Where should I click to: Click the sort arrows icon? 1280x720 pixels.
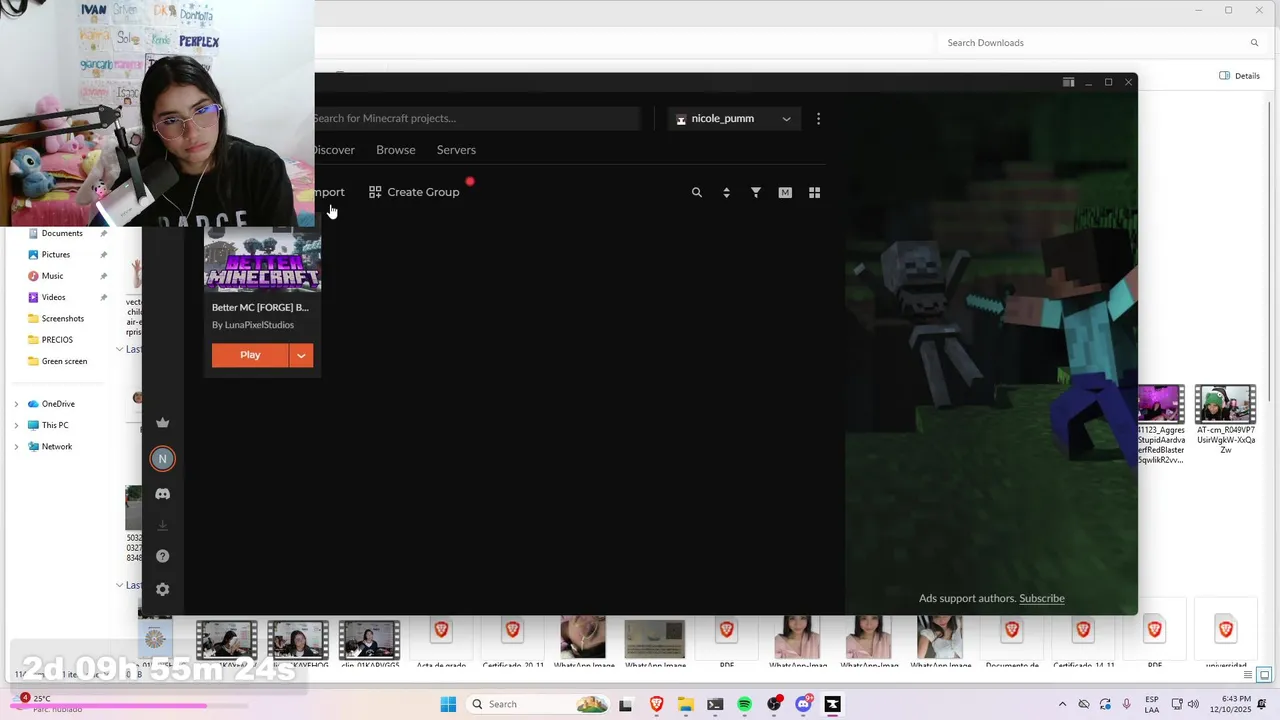click(x=726, y=192)
